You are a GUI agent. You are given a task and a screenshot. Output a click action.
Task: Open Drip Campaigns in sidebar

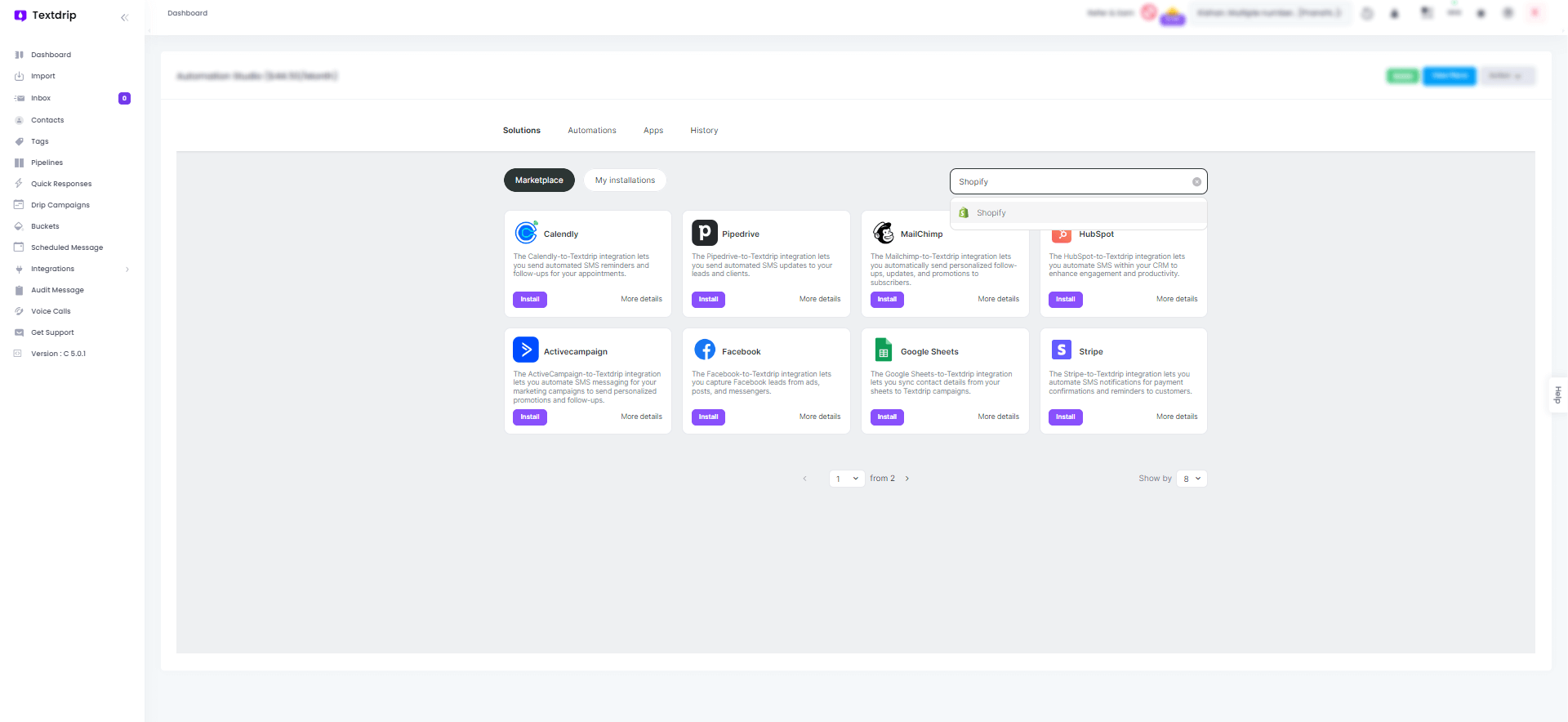pos(60,205)
